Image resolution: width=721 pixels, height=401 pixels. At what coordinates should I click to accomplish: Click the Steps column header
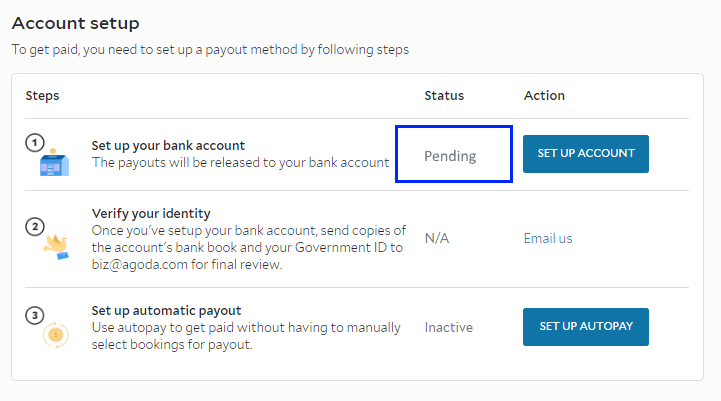click(x=42, y=96)
